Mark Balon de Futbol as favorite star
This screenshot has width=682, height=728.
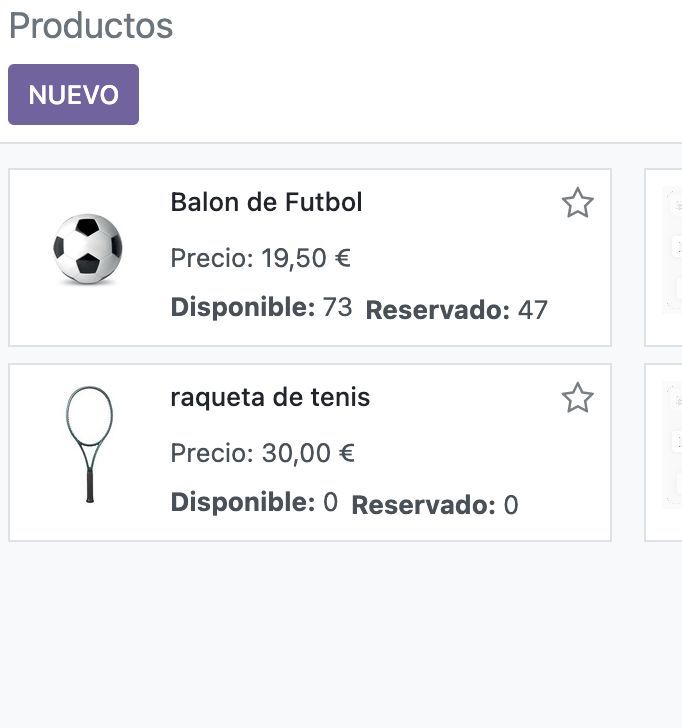click(578, 203)
